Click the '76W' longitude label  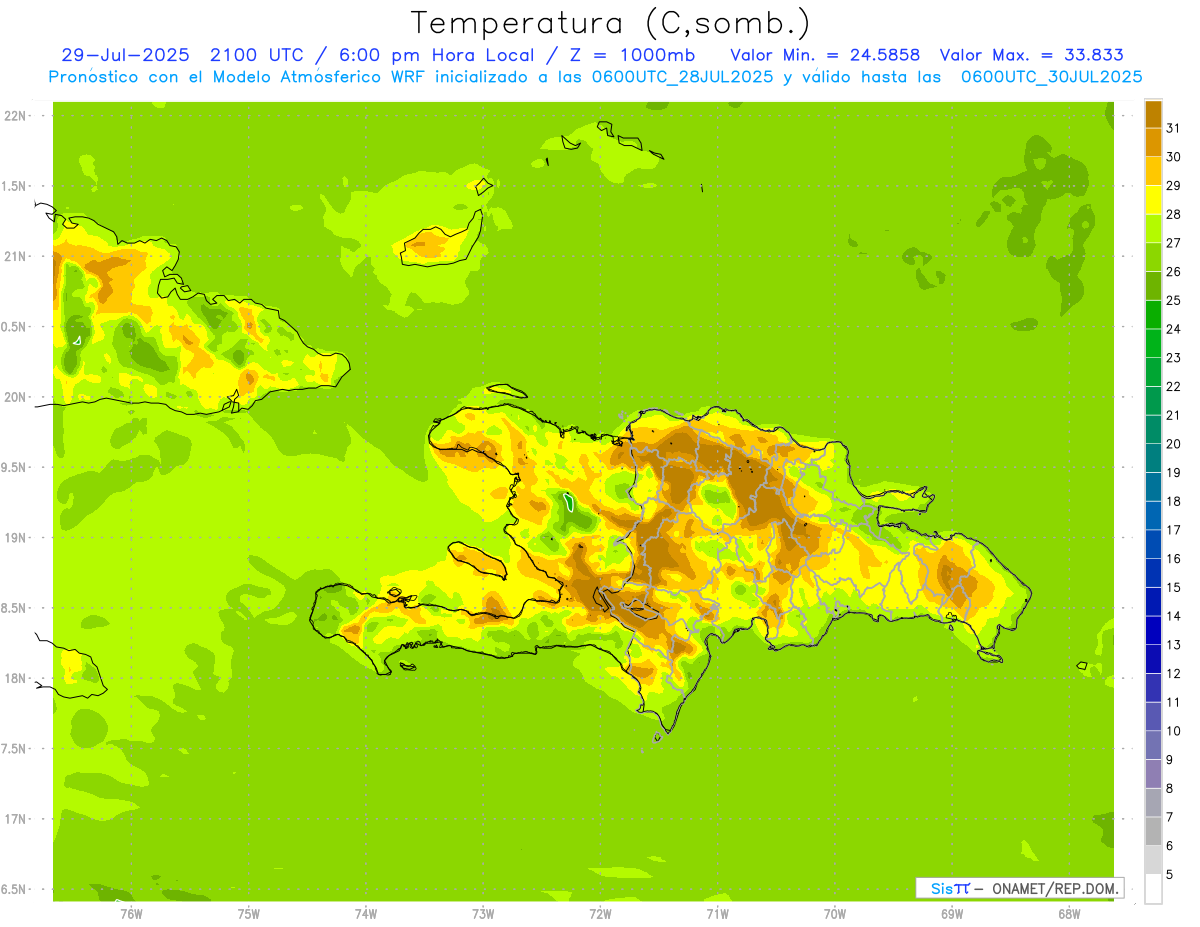click(x=131, y=914)
